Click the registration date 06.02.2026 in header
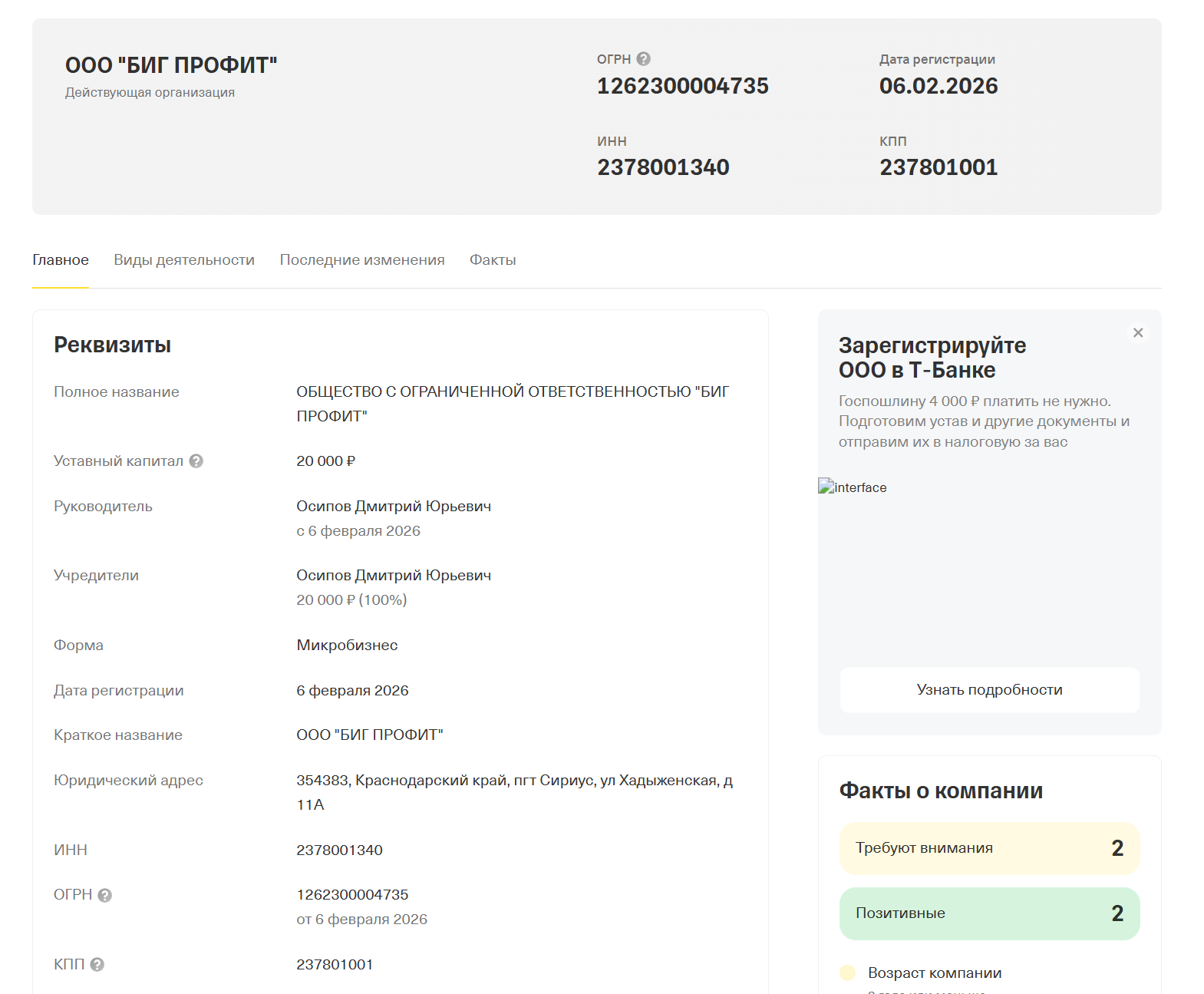The width and height of the screenshot is (1204, 994). point(938,86)
